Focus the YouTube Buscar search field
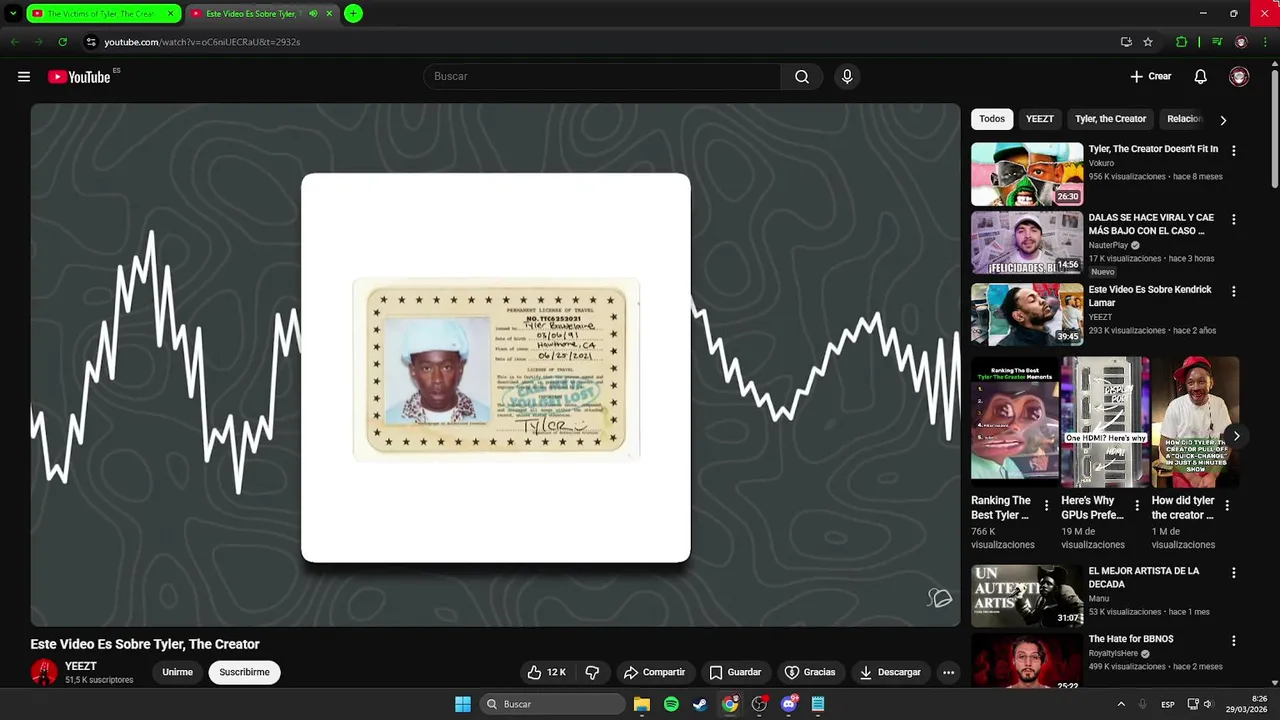 602,77
